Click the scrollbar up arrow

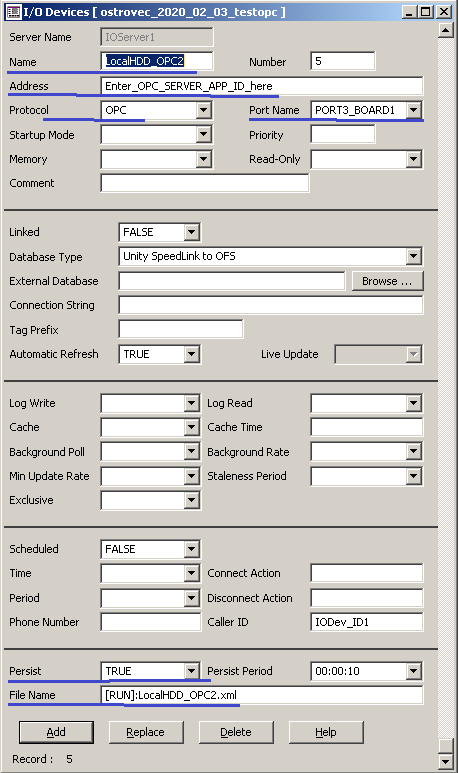pos(445,31)
